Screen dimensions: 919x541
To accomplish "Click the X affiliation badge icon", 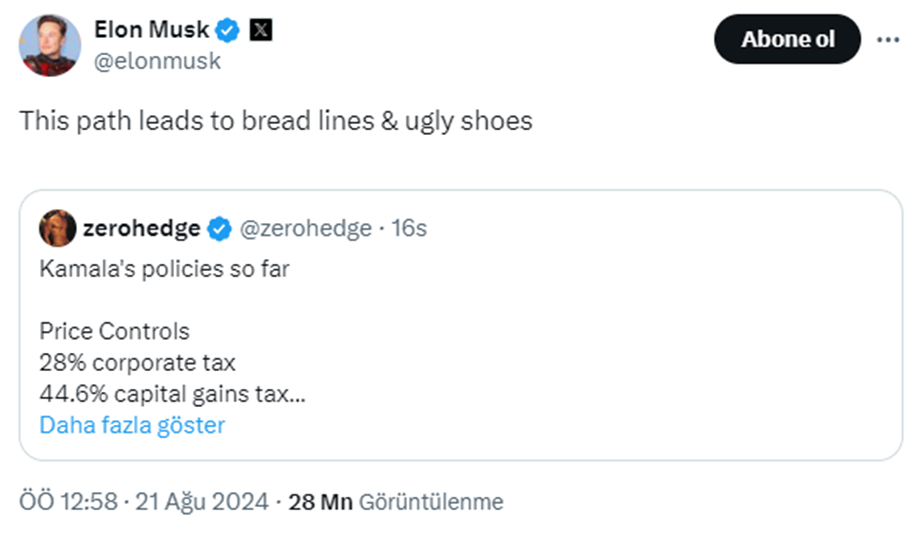I will [260, 31].
